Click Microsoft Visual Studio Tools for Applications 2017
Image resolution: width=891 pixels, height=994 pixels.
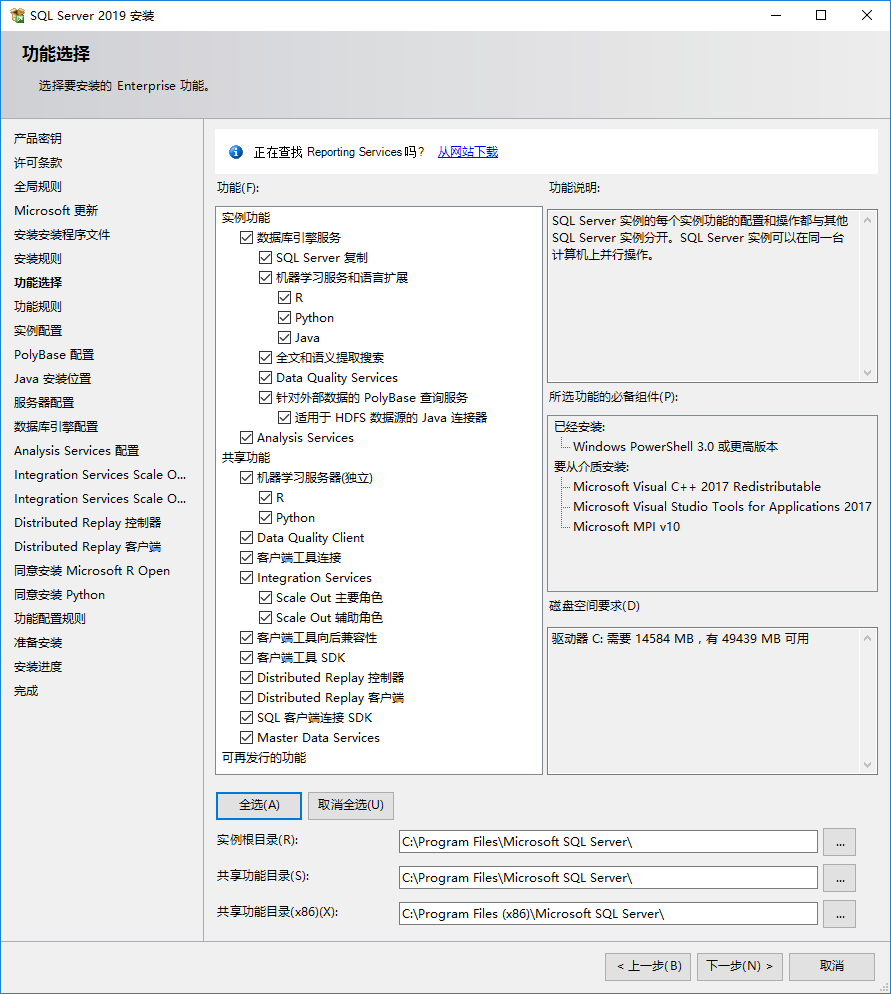pyautogui.click(x=722, y=507)
